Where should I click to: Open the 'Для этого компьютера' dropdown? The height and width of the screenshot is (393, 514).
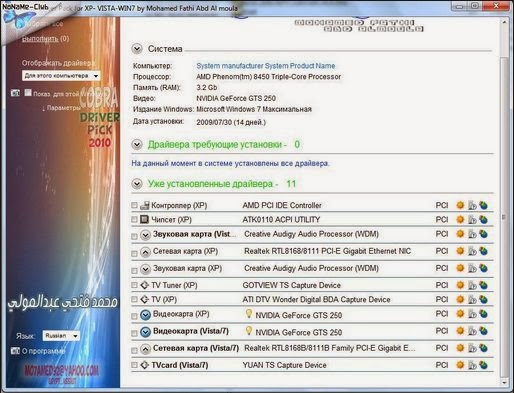coord(61,76)
